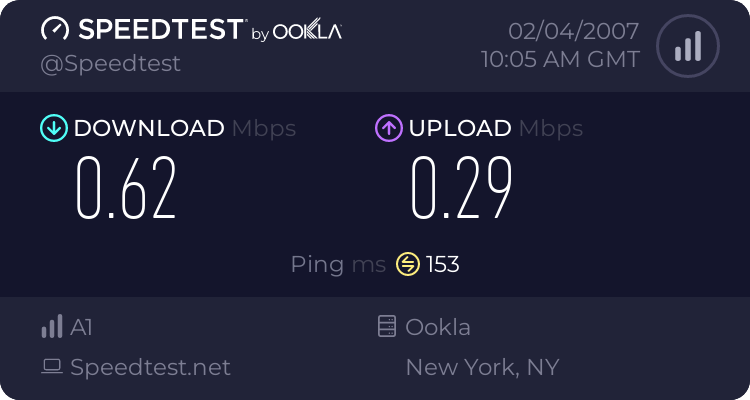
Task: Click the signal bars circle icon
Action: (687, 46)
